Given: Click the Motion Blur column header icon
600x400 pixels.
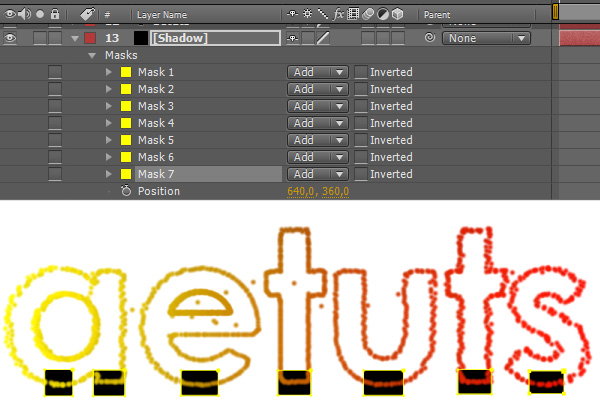Looking at the screenshot, I should pos(368,15).
